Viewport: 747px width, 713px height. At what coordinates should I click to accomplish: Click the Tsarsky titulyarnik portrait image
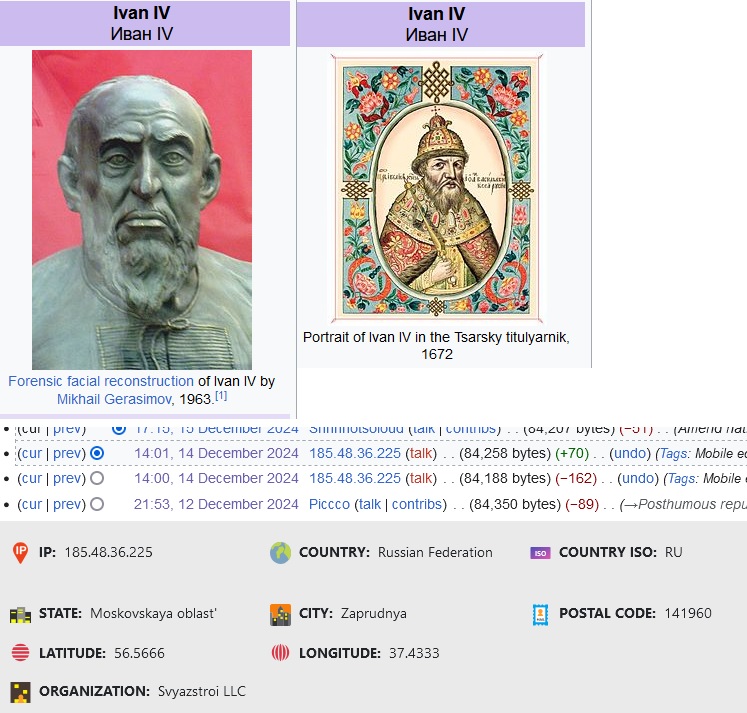tap(436, 188)
